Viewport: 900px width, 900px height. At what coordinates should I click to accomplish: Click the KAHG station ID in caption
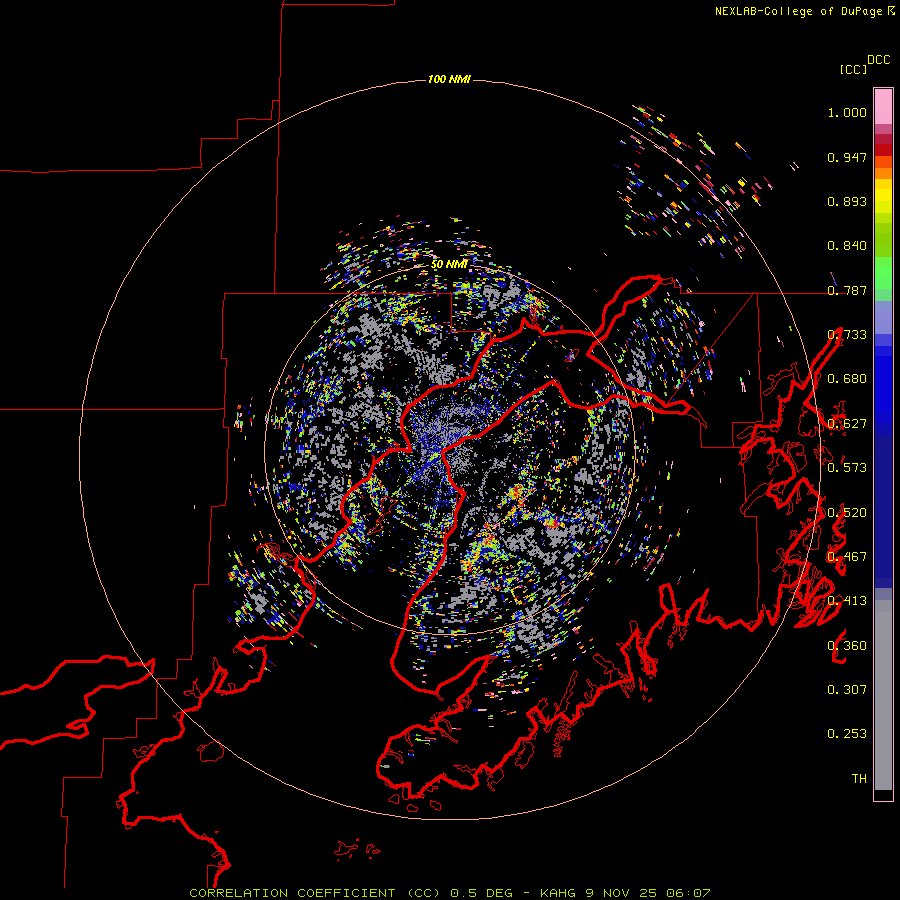560,893
